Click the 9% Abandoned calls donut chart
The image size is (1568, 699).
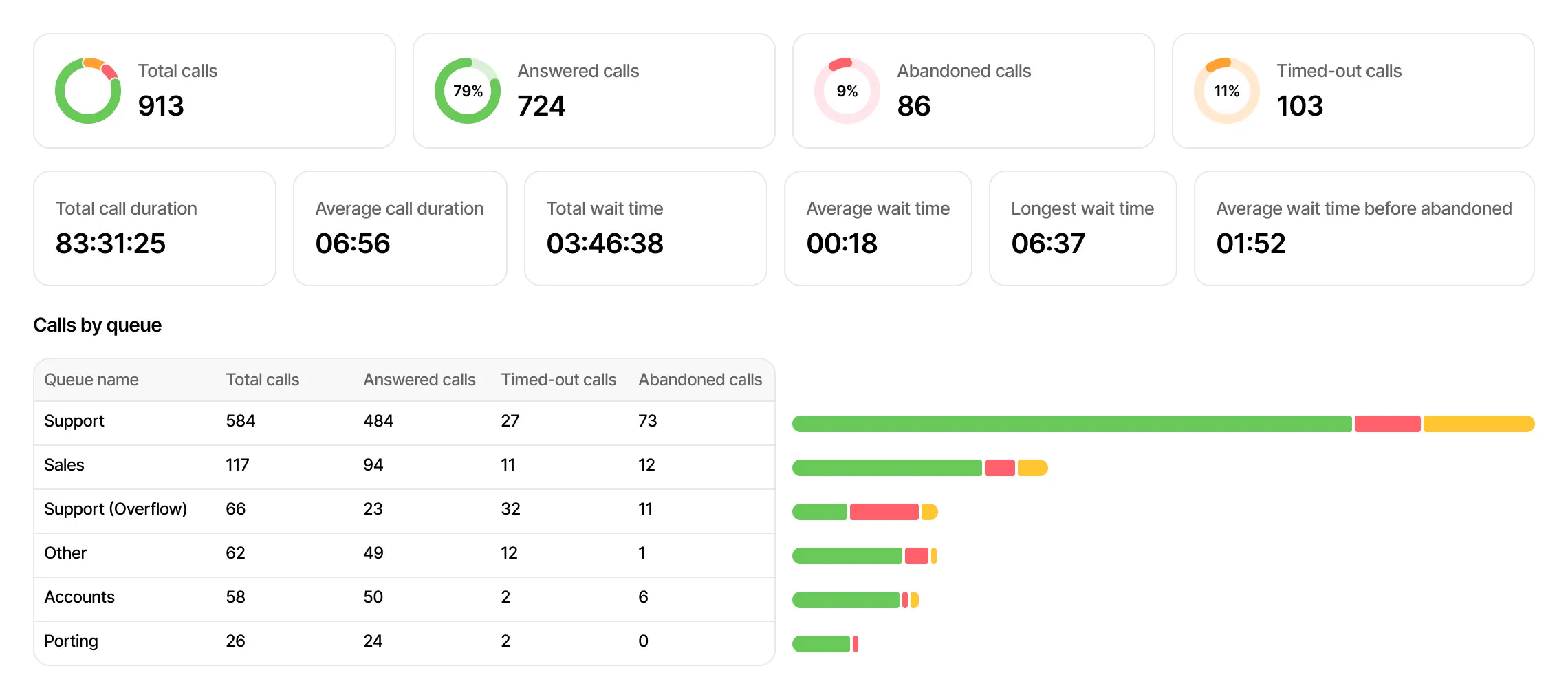click(x=847, y=91)
